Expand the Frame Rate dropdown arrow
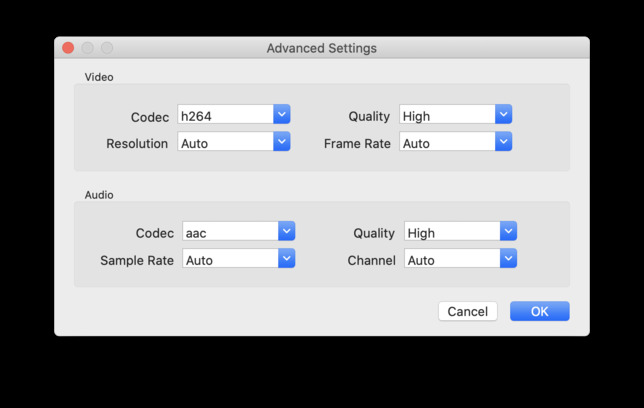 pyautogui.click(x=503, y=142)
